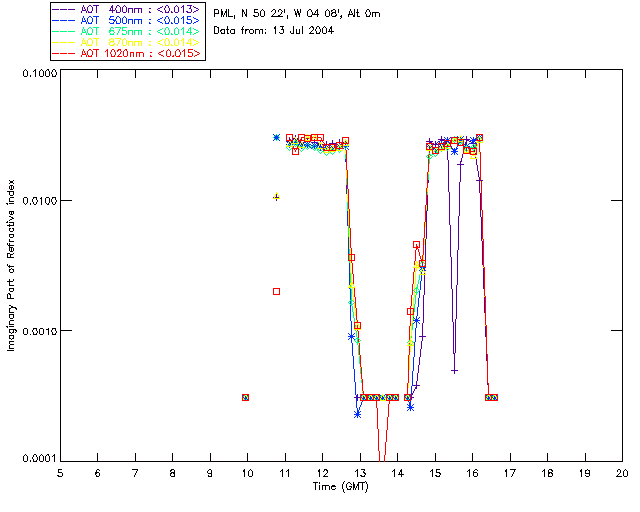The height and width of the screenshot is (512, 640).
Task: Click the AOT 870nm legend entry
Action: tap(126, 42)
